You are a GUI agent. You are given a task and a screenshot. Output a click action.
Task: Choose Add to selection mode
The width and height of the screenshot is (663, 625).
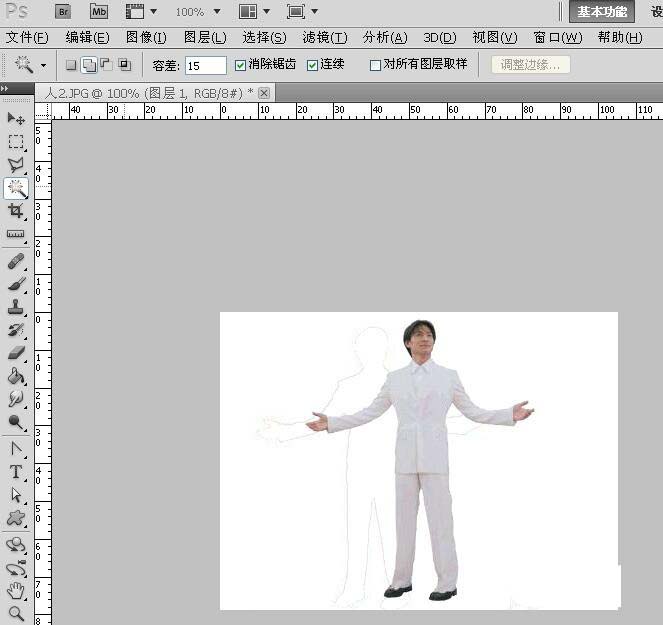pos(89,65)
